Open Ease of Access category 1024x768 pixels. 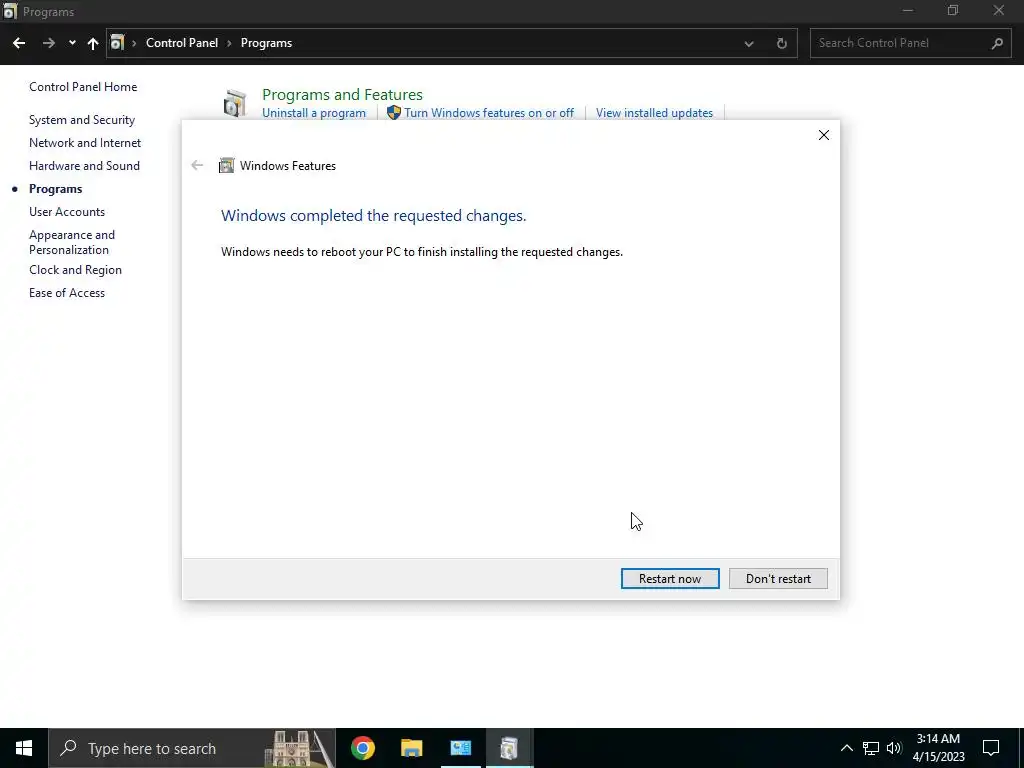pos(67,293)
